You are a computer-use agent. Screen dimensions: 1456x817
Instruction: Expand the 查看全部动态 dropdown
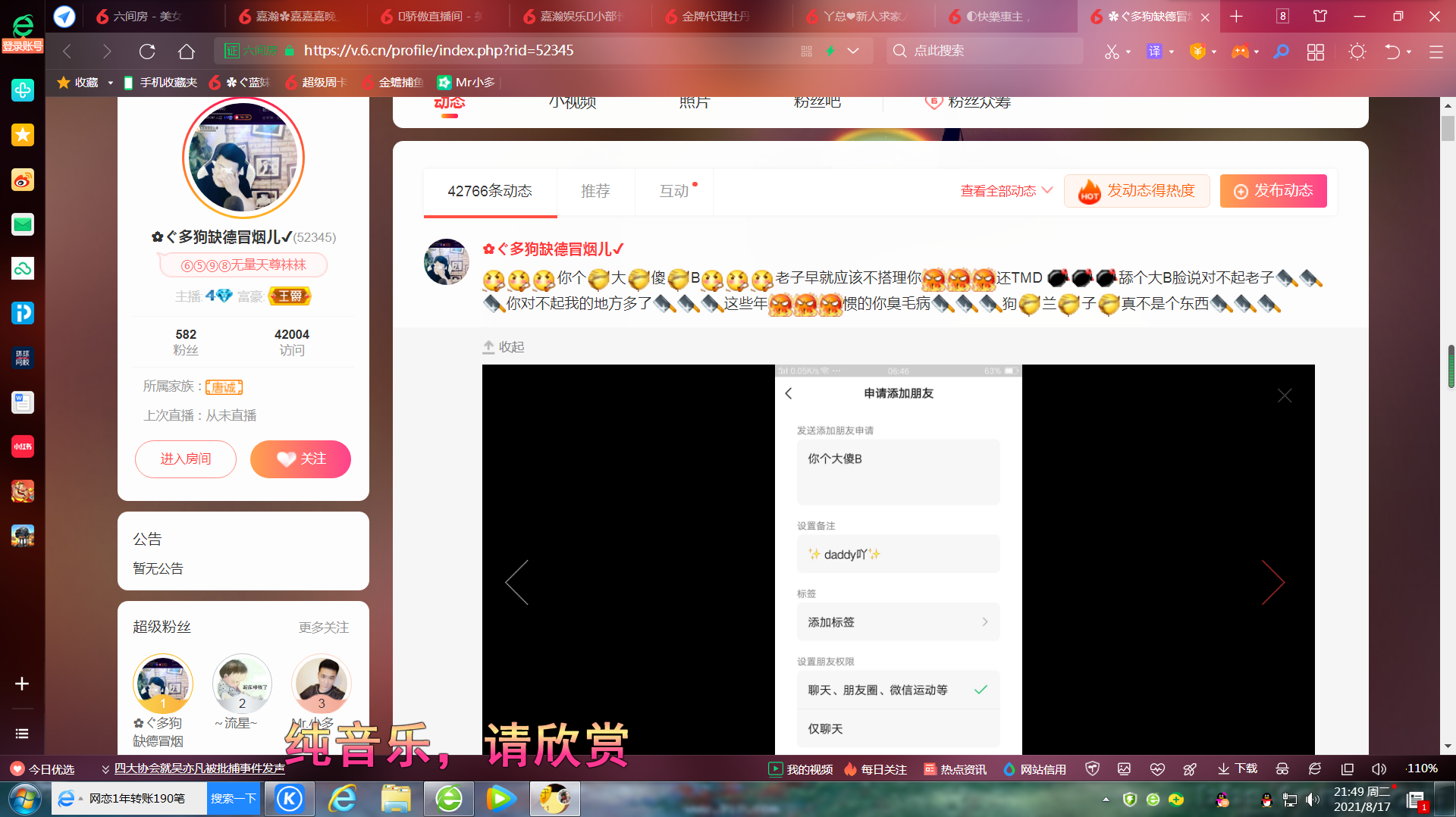tap(1007, 191)
